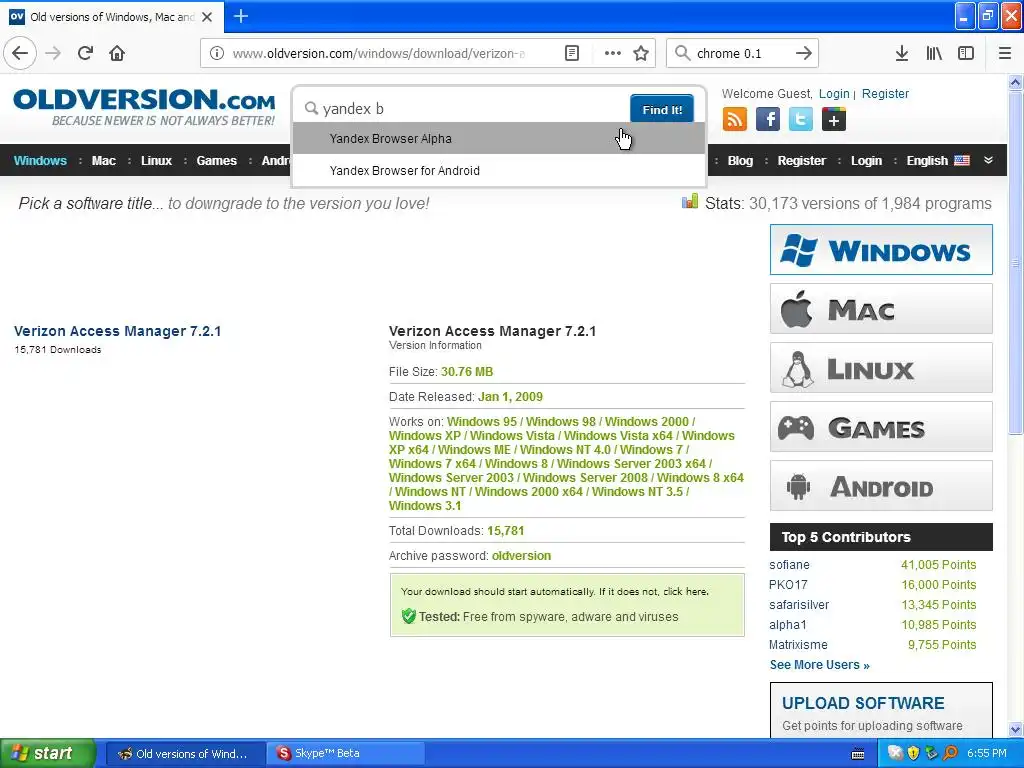Viewport: 1024px width, 768px height.
Task: Click the forward navigation arrow
Action: (x=53, y=53)
